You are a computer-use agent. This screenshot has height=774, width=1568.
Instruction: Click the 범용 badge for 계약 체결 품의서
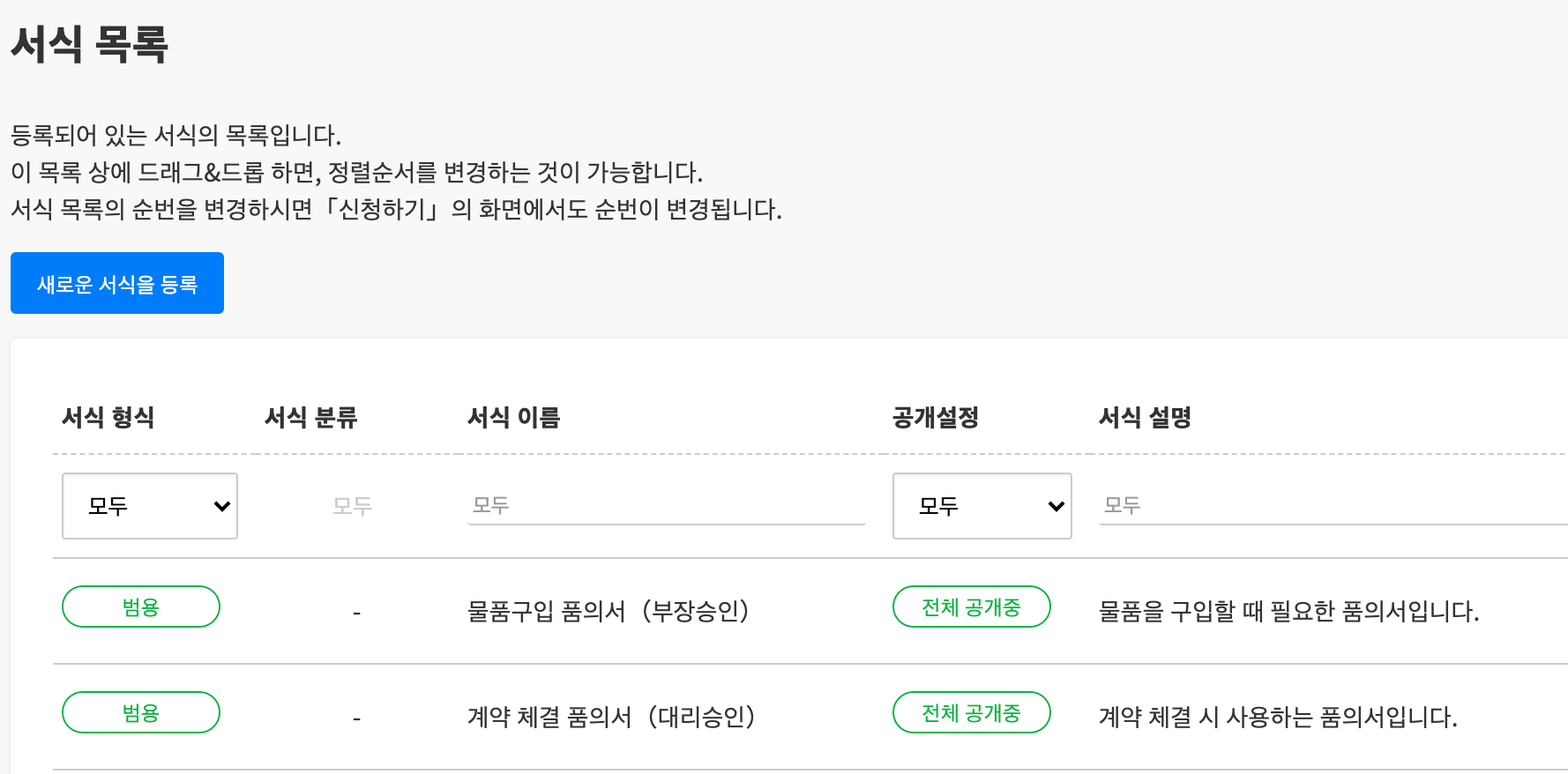141,712
